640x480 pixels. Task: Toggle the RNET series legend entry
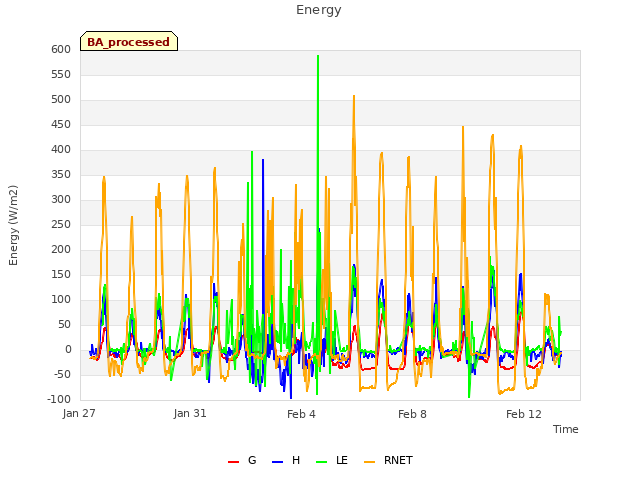388,460
